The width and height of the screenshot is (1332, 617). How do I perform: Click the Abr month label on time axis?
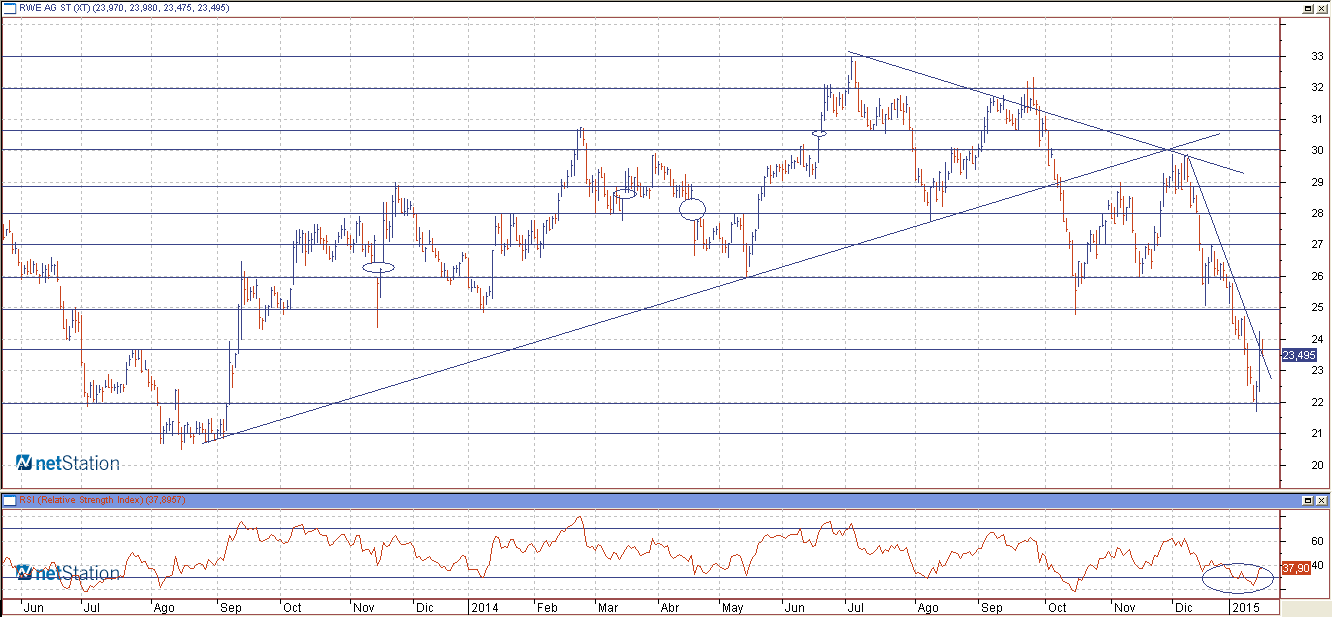click(671, 608)
